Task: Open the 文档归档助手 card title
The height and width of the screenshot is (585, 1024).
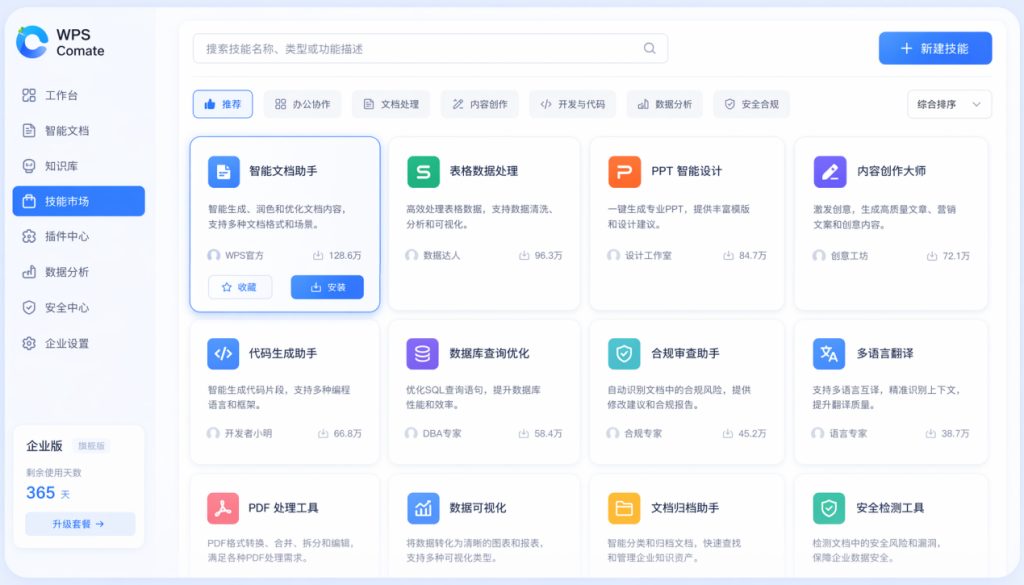Action: pos(685,508)
